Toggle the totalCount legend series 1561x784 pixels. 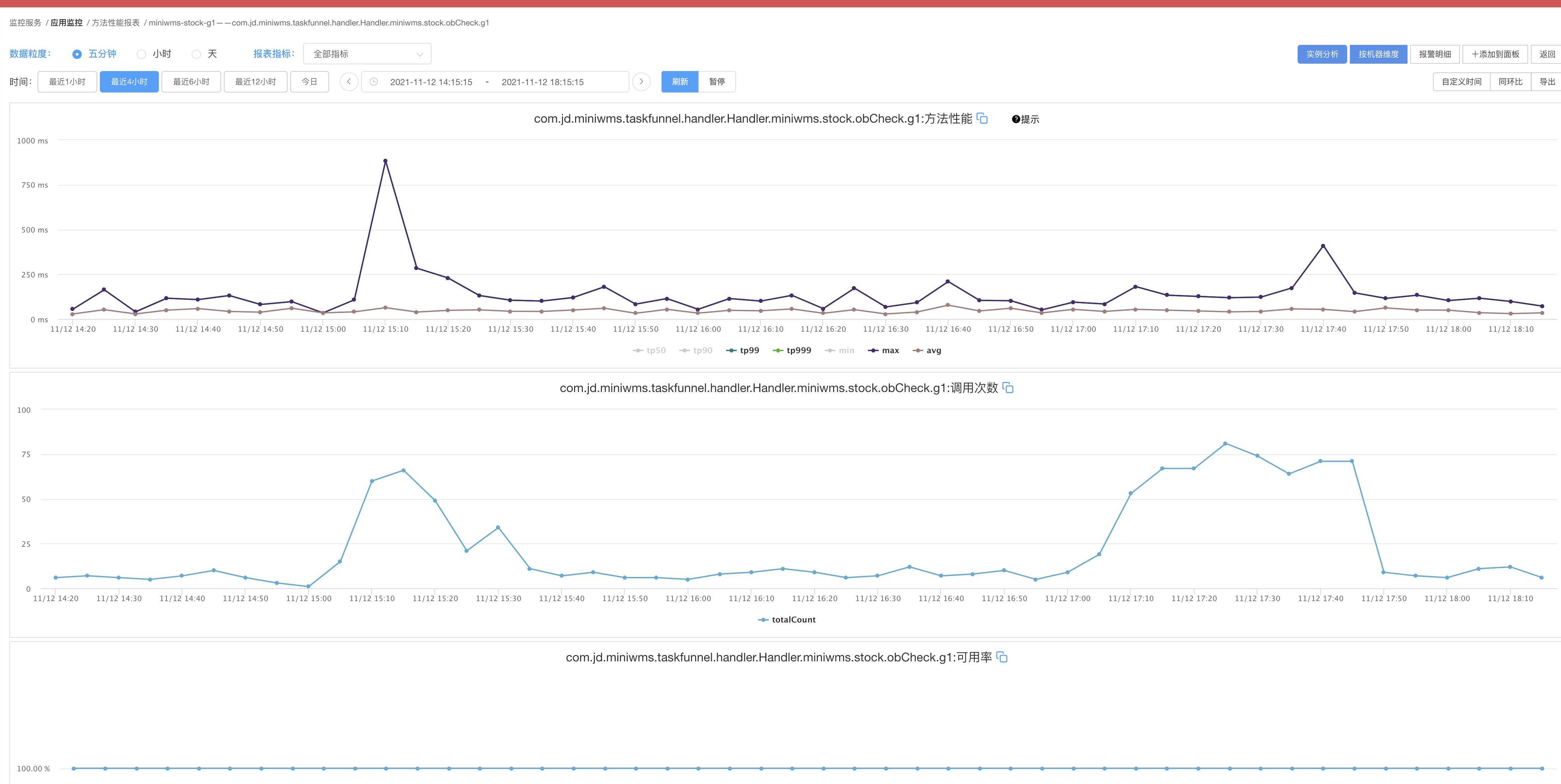[787, 619]
